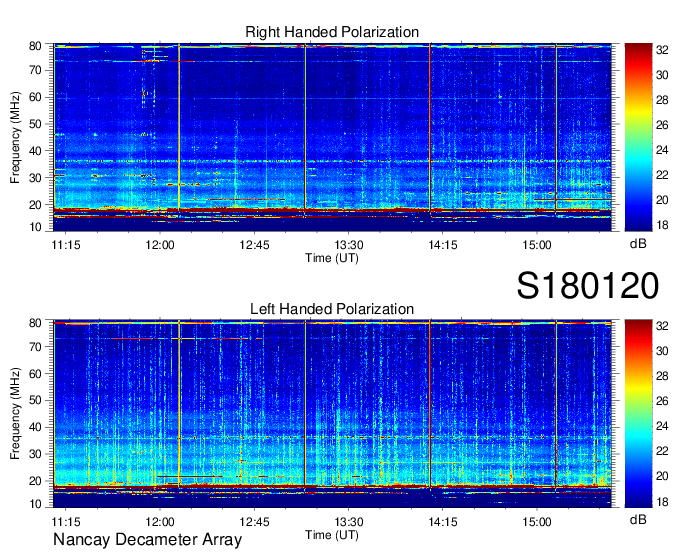Click the 10 MHz tick on the bottom plot
680x552 pixels.
(x=35, y=503)
